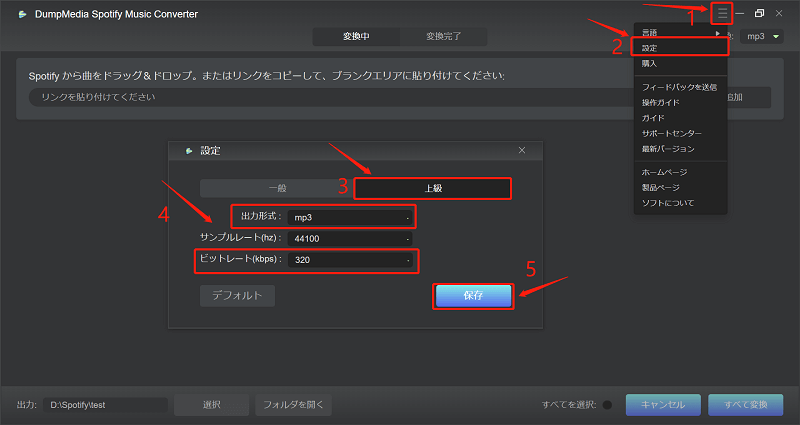The image size is (800, 425).
Task: Restore down the DumpMedia window
Action: pyautogui.click(x=759, y=14)
